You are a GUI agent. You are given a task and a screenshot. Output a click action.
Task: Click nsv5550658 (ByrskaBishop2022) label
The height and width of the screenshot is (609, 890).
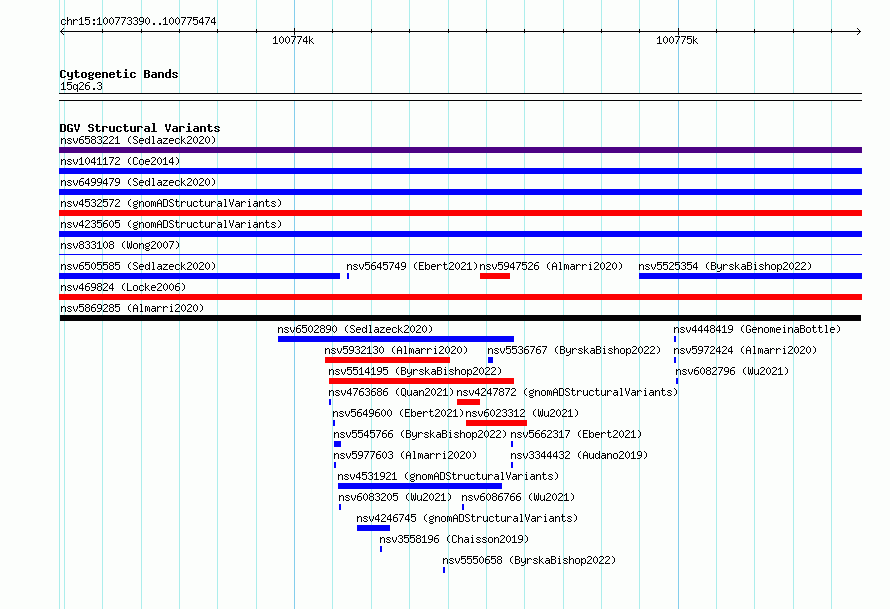pyautogui.click(x=529, y=560)
